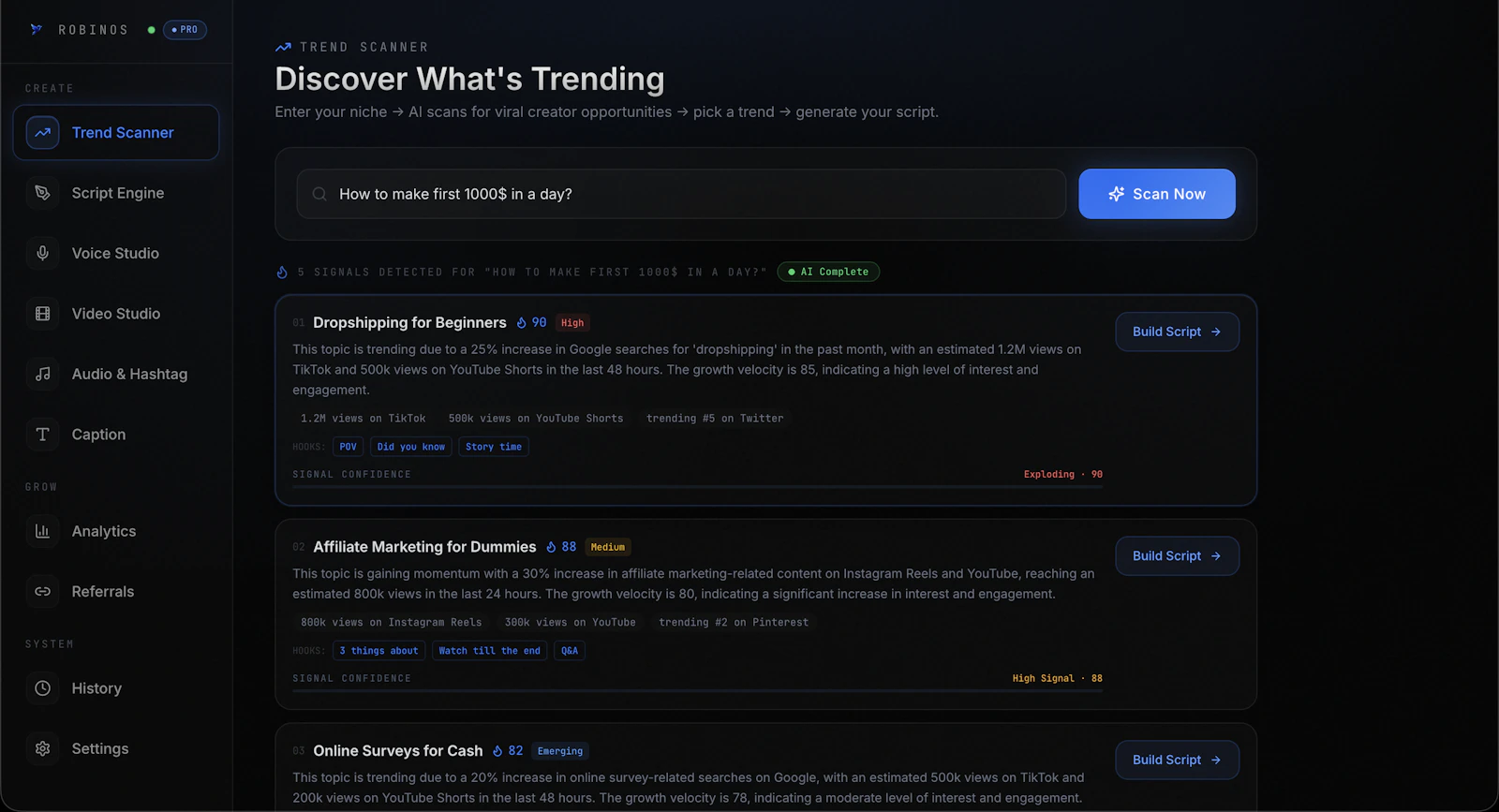Build Script for Online Surveys for Cash

click(x=1177, y=760)
